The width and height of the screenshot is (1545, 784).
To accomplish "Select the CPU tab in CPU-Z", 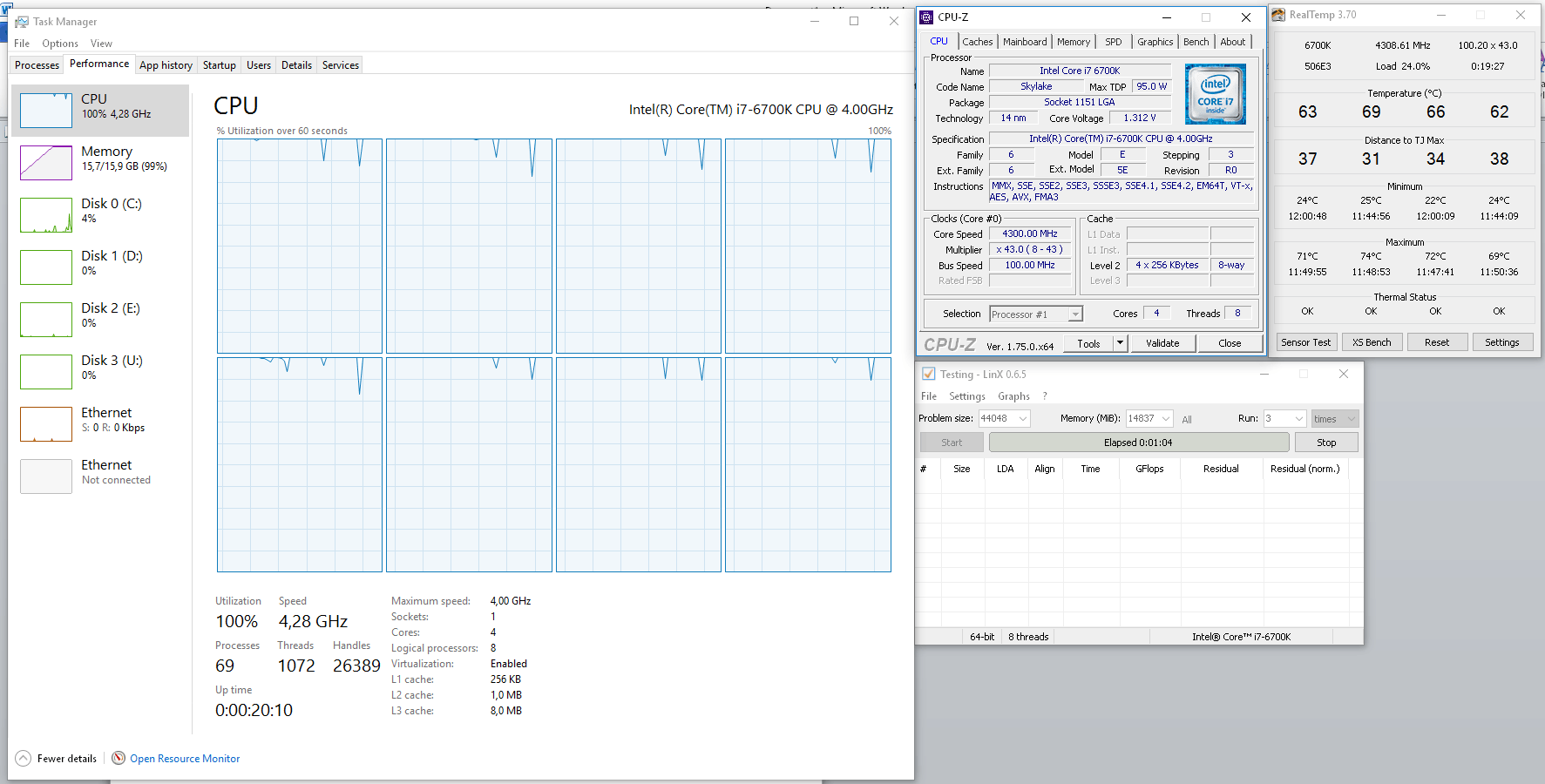I will tap(939, 41).
